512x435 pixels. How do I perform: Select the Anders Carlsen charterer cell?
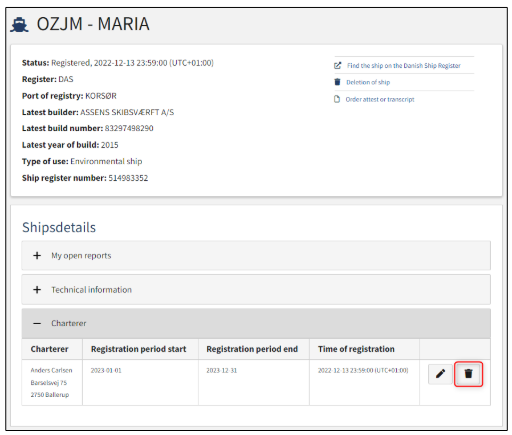(x=52, y=382)
